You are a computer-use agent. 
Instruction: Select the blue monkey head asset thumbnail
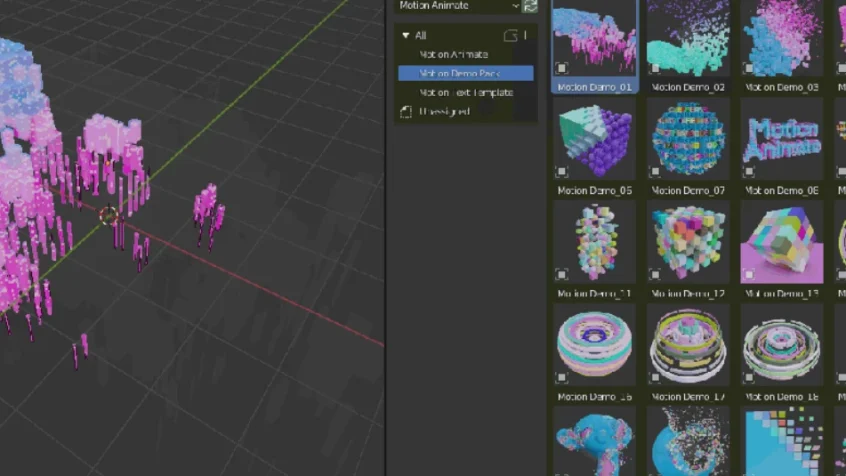(595, 442)
